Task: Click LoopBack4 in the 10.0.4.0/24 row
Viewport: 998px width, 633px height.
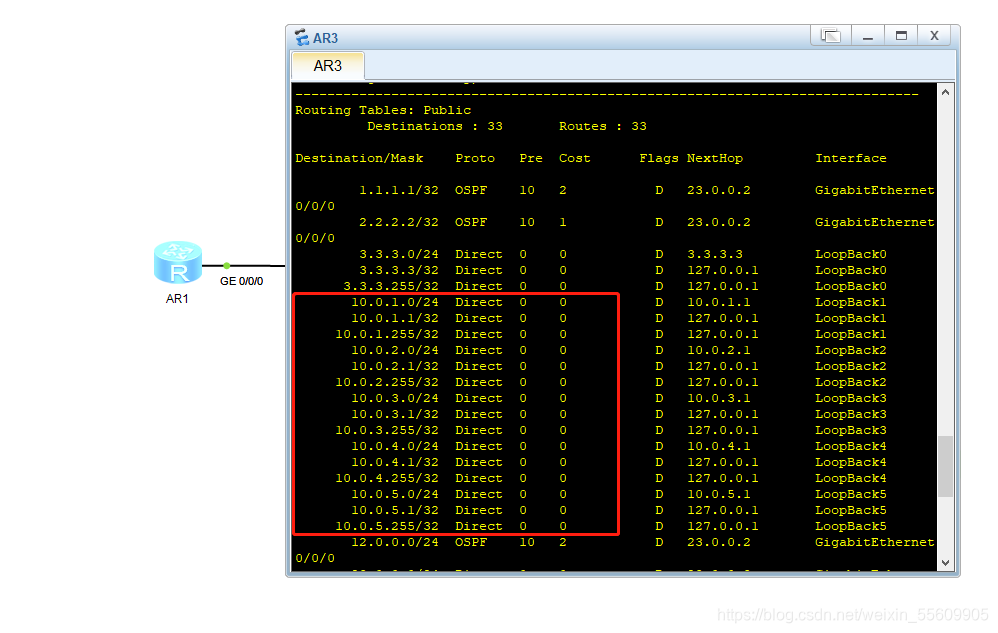Action: pos(851,446)
